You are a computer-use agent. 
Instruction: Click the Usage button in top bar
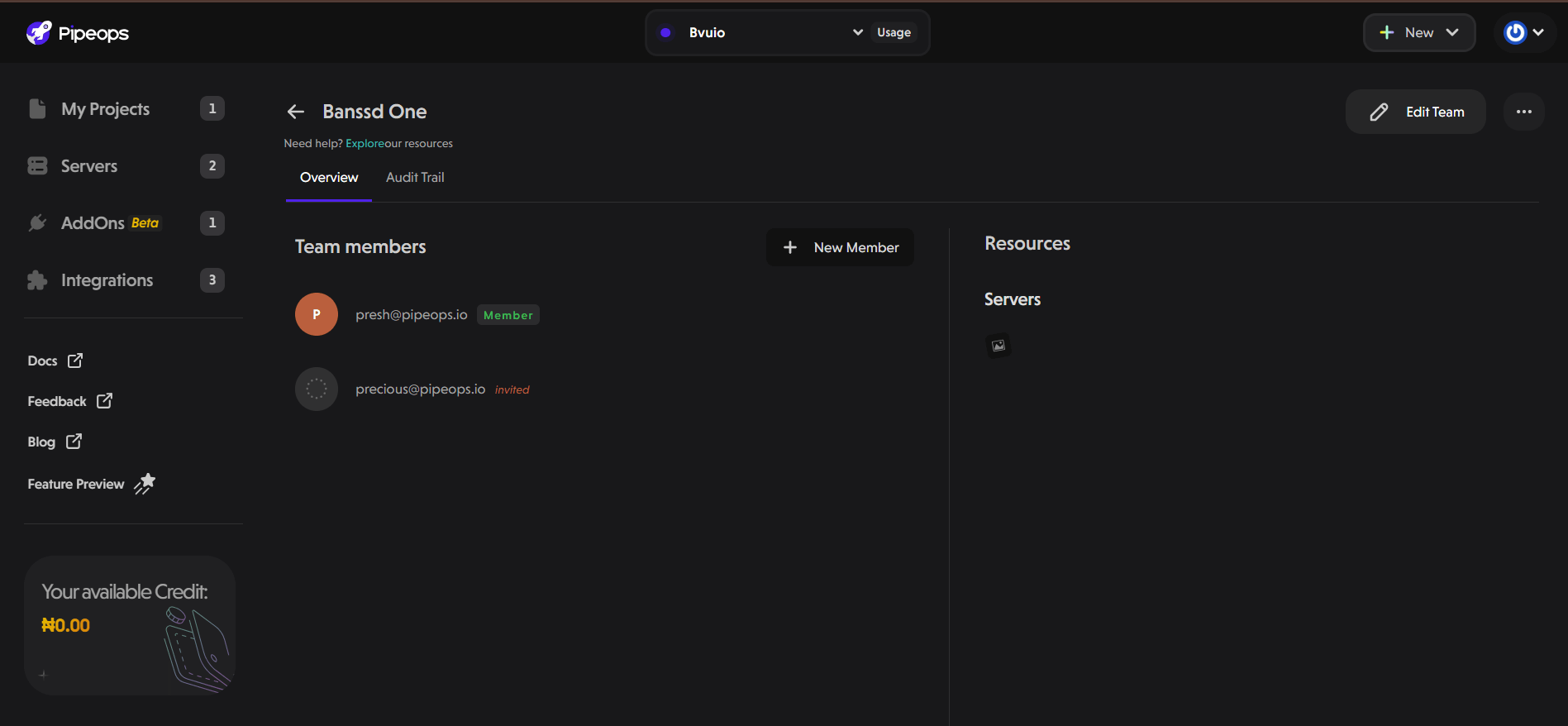(x=894, y=32)
